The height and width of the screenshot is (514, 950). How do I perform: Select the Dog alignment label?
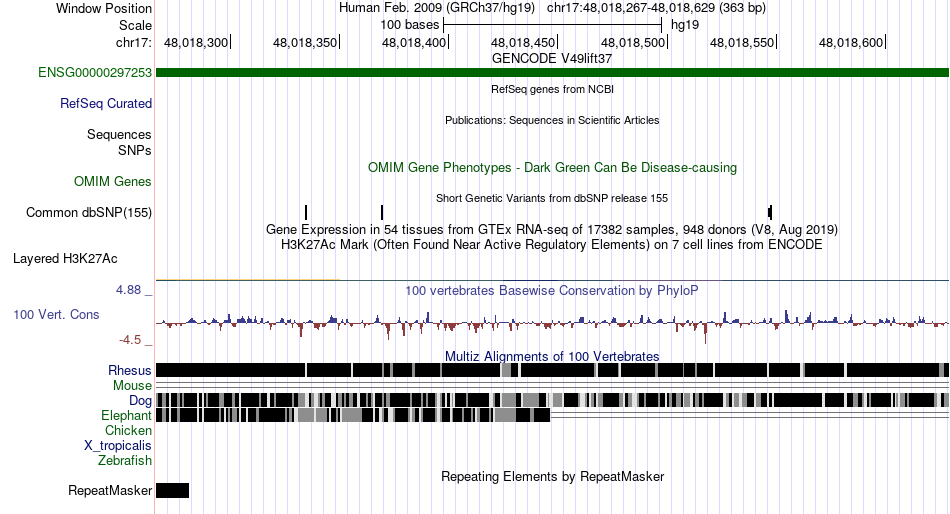(140, 401)
